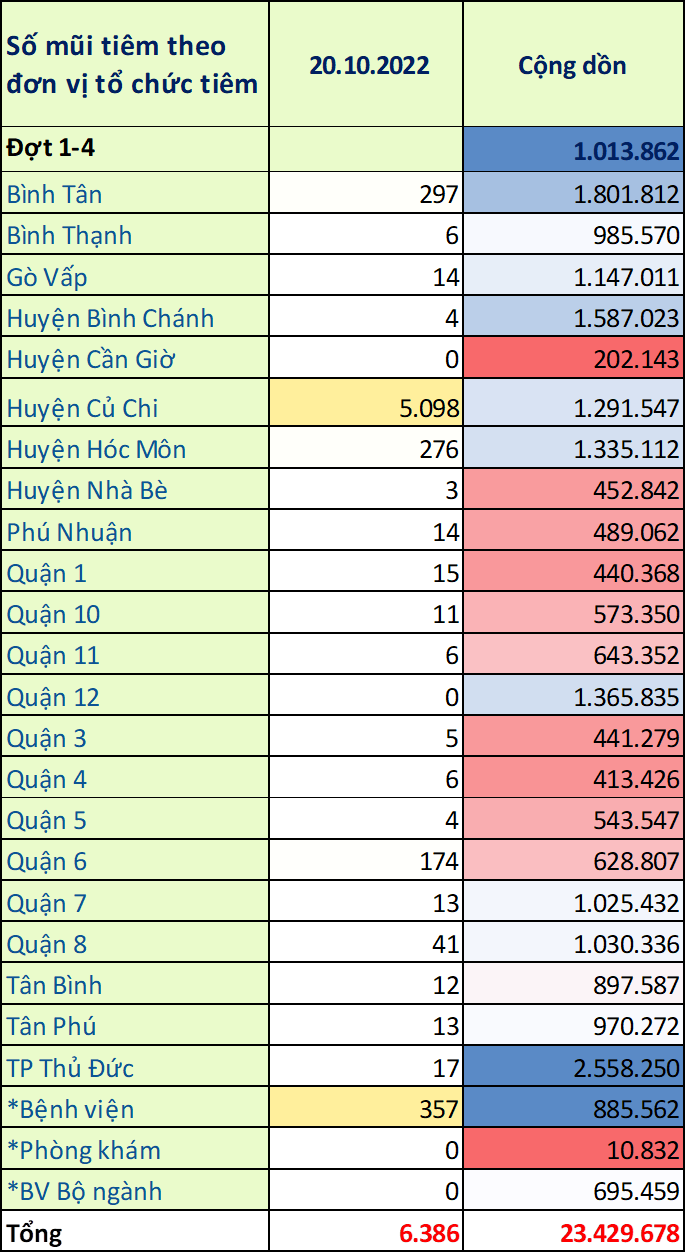This screenshot has height=1253, width=686.
Task: Click the '*BV Bộ ngành' row label
Action: [84, 1191]
